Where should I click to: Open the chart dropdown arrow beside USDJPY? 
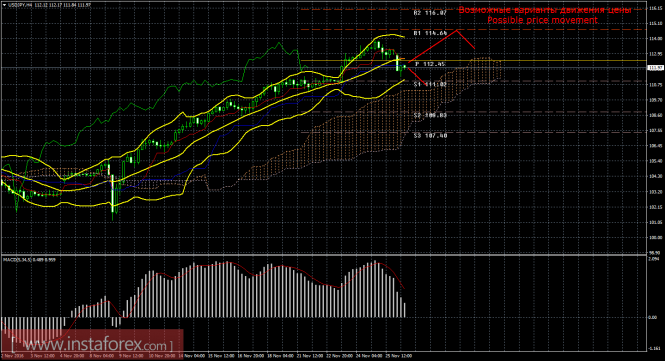[x=4, y=5]
